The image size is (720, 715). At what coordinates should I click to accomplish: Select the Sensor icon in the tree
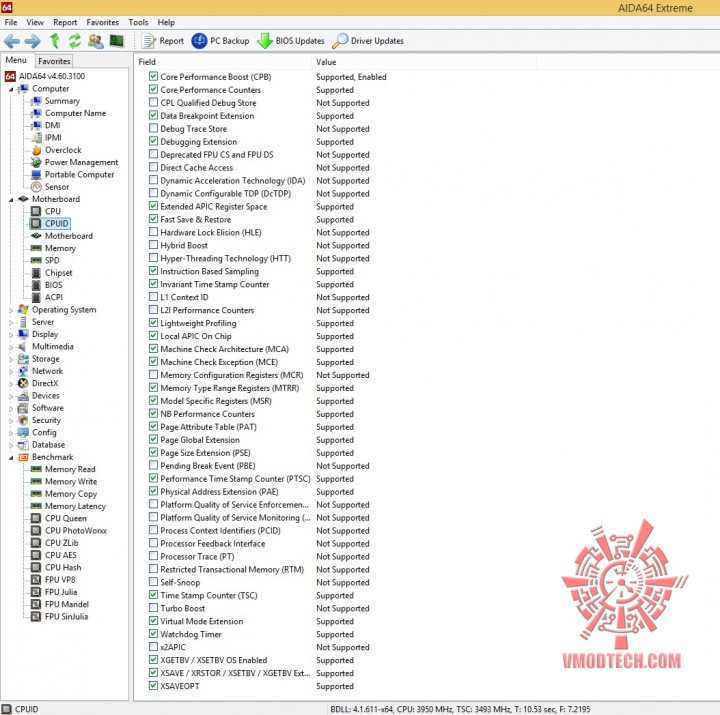(36, 187)
